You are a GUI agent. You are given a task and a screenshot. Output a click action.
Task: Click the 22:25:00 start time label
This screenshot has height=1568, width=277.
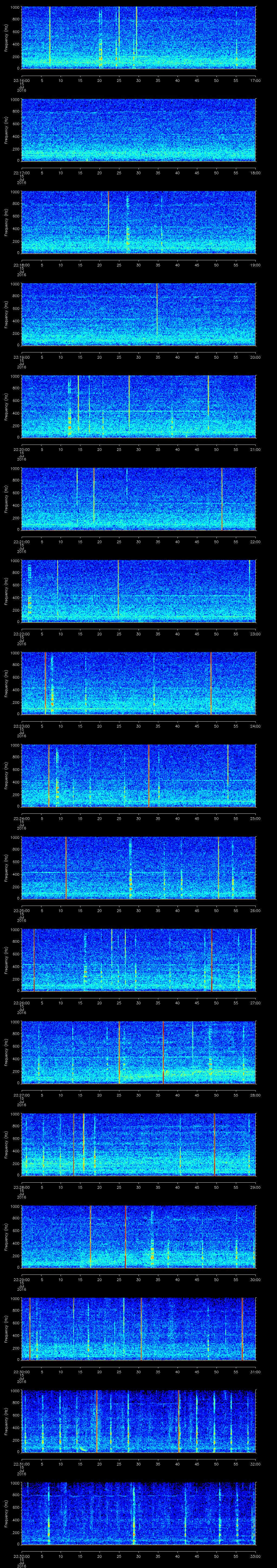22,910
